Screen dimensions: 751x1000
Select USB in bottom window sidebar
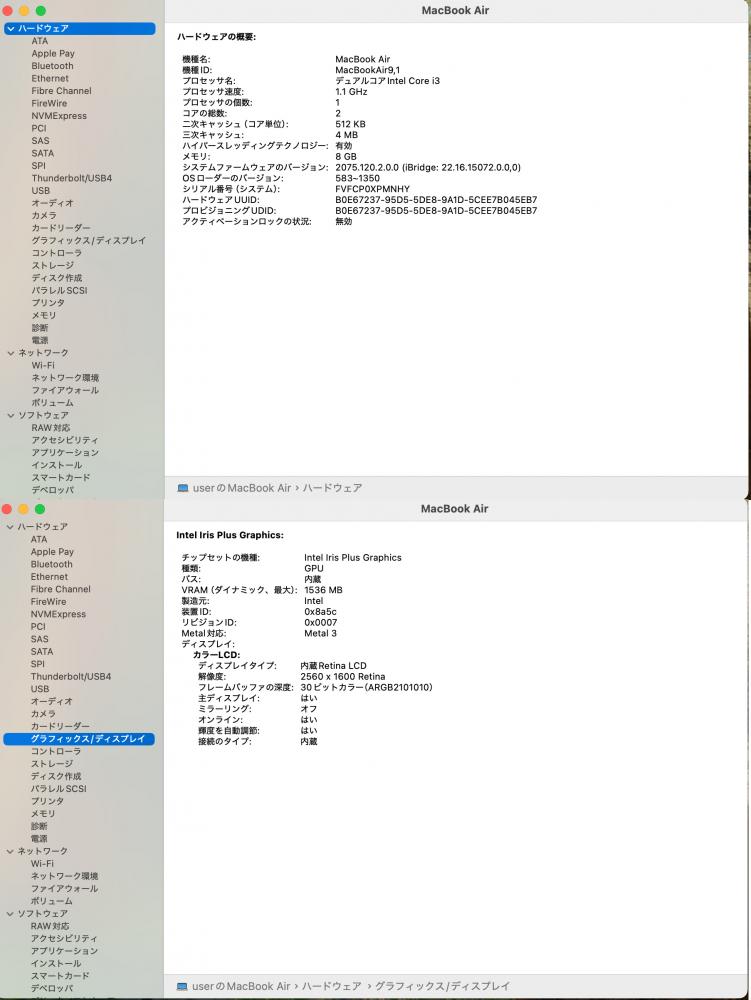pos(40,689)
